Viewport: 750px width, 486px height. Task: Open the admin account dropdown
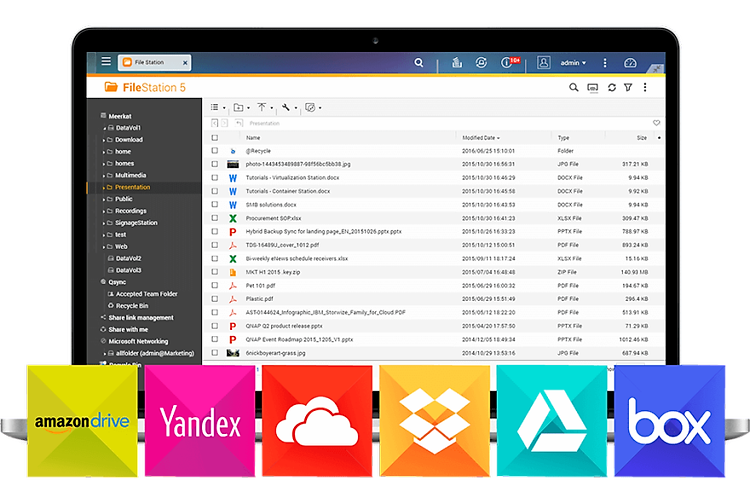point(573,63)
